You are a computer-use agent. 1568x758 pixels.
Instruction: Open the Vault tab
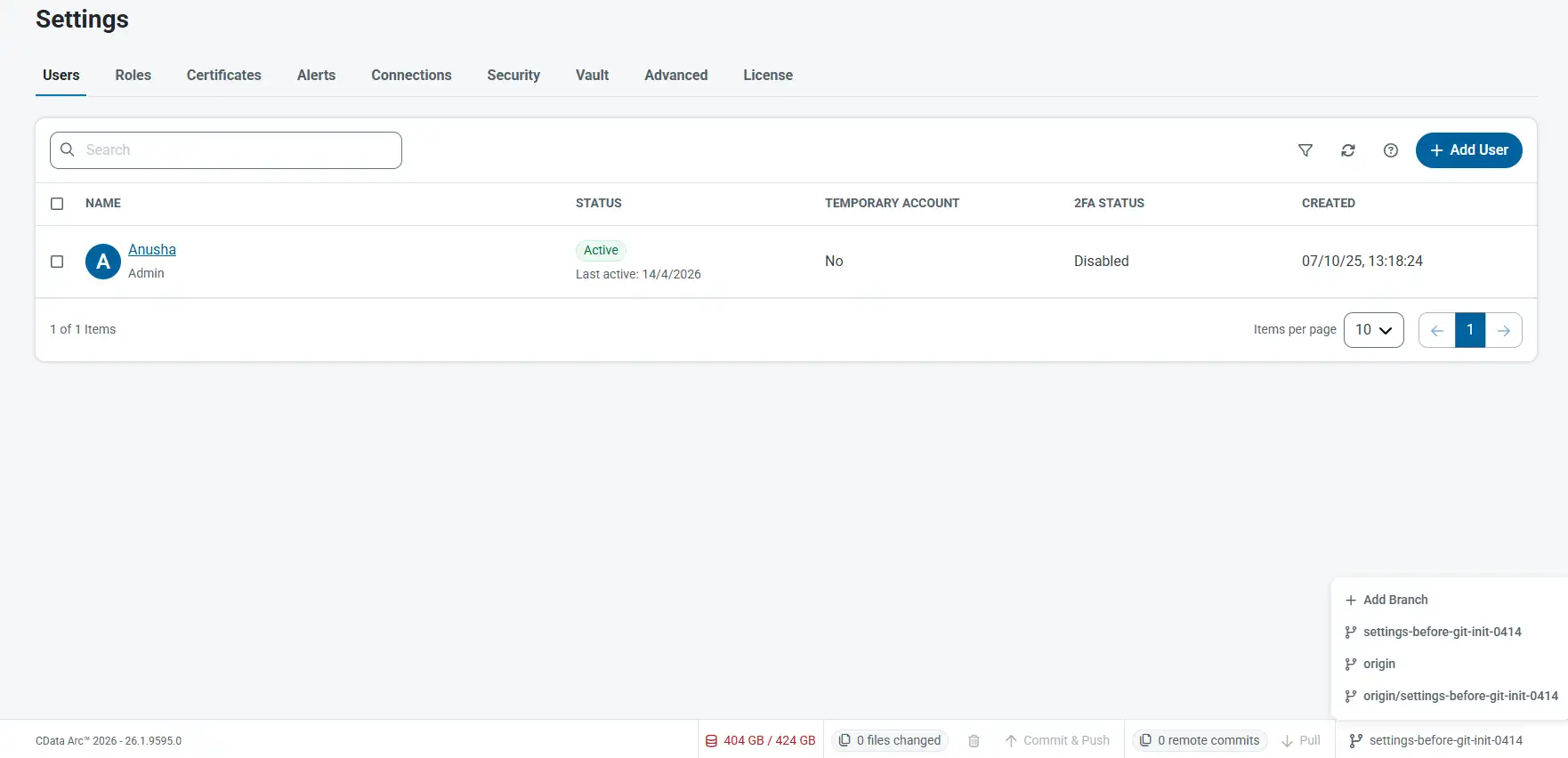tap(593, 76)
